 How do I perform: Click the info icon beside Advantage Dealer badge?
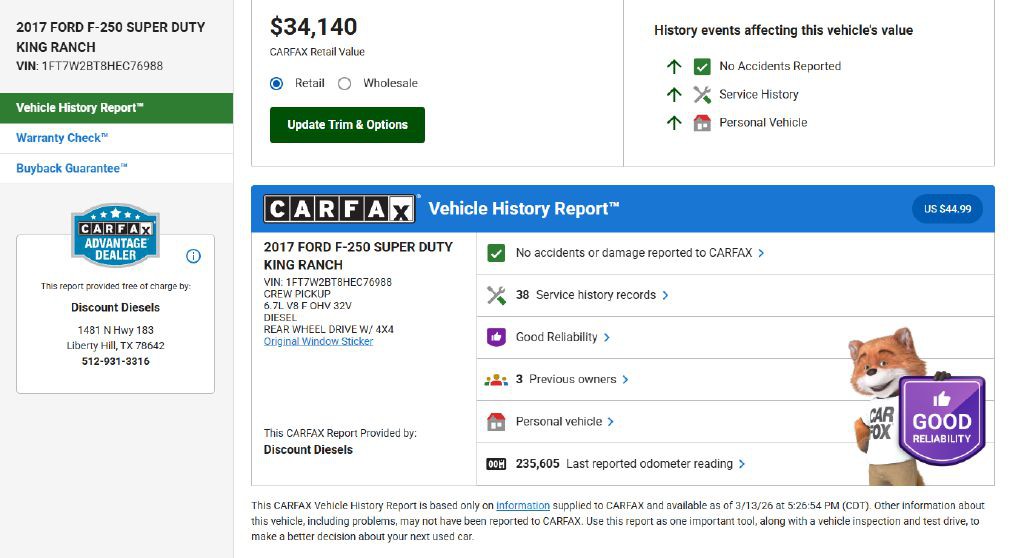click(x=193, y=256)
